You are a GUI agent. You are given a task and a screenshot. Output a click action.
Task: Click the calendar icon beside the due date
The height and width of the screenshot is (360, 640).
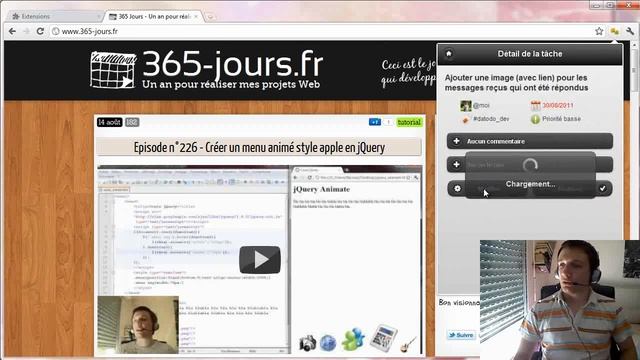coord(536,105)
